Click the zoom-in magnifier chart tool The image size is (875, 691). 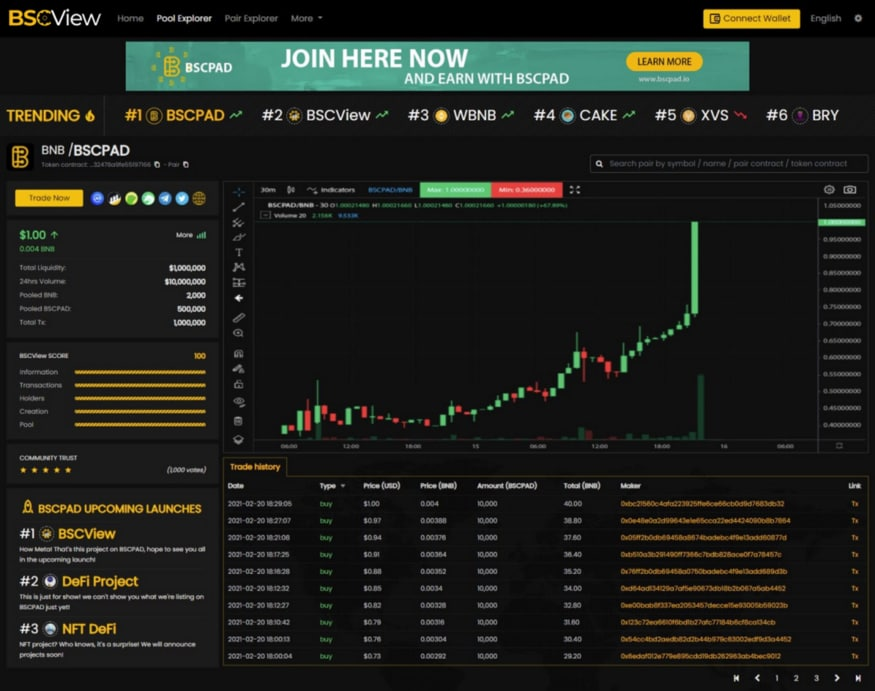point(239,333)
